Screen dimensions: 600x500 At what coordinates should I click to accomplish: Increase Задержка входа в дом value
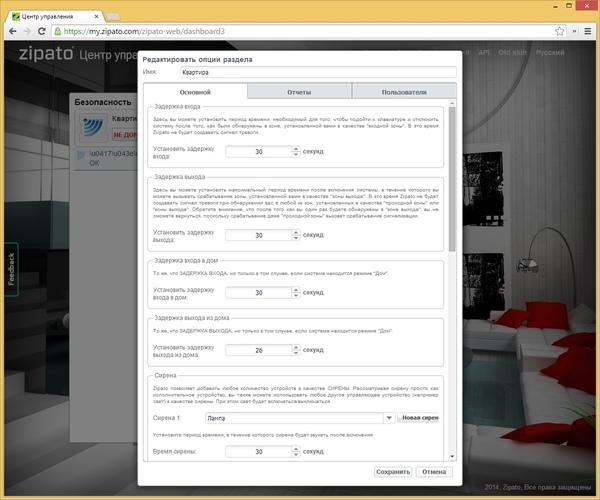[296, 290]
